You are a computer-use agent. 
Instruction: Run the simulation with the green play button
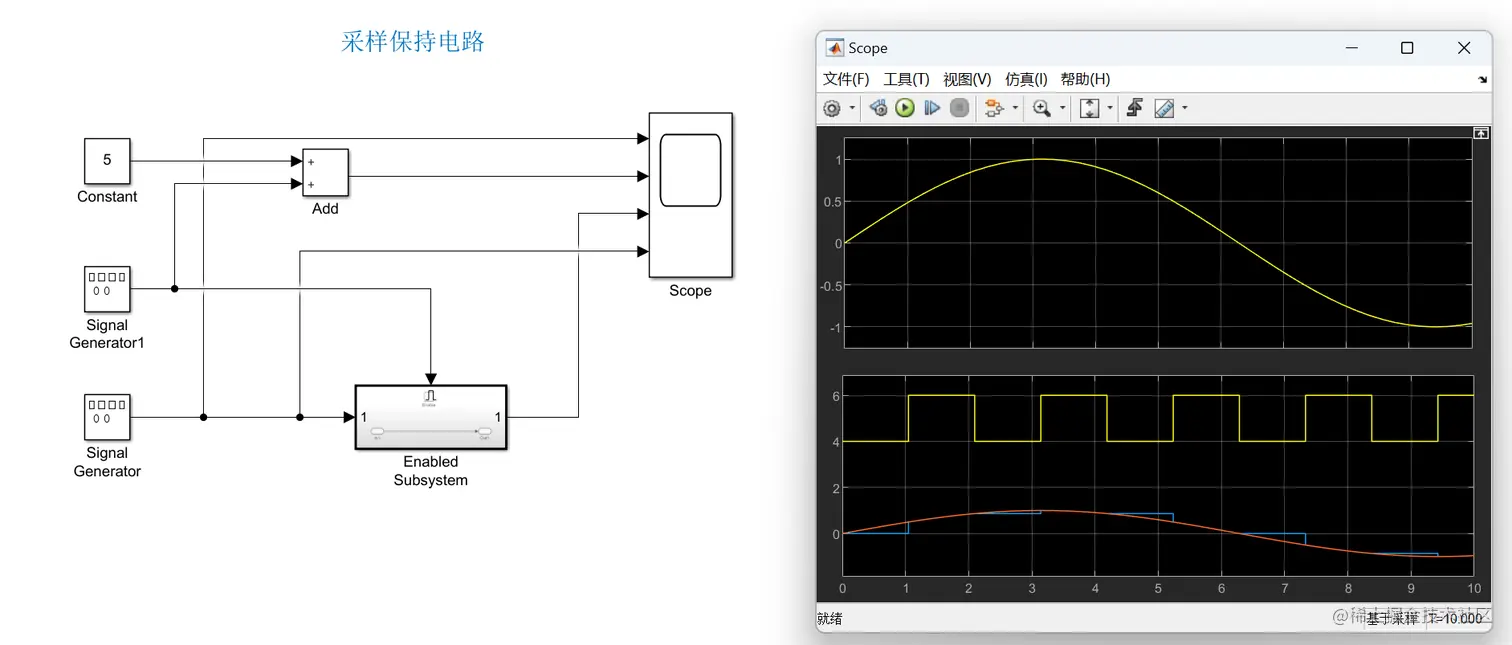tap(905, 108)
